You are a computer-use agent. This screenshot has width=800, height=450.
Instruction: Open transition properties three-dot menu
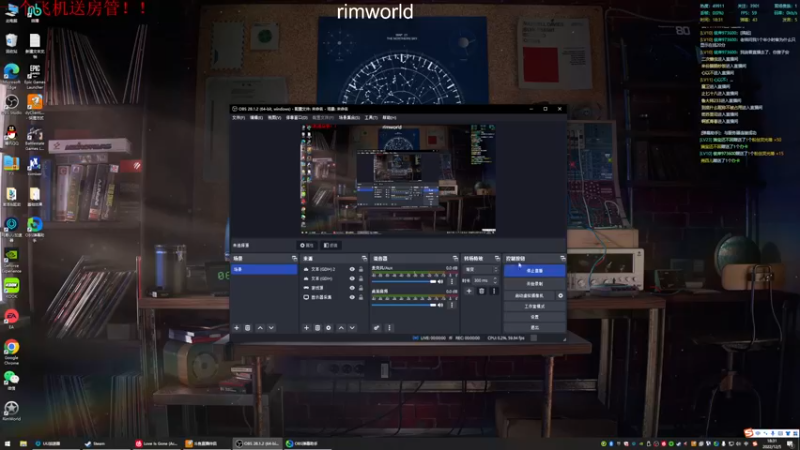pos(493,291)
